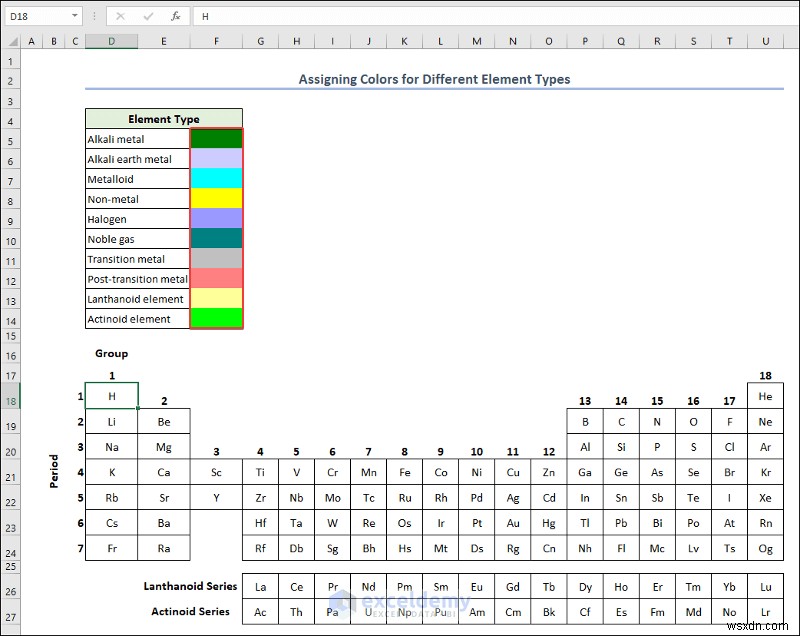Click the vertical 'Period' label
The image size is (800, 636).
(54, 471)
